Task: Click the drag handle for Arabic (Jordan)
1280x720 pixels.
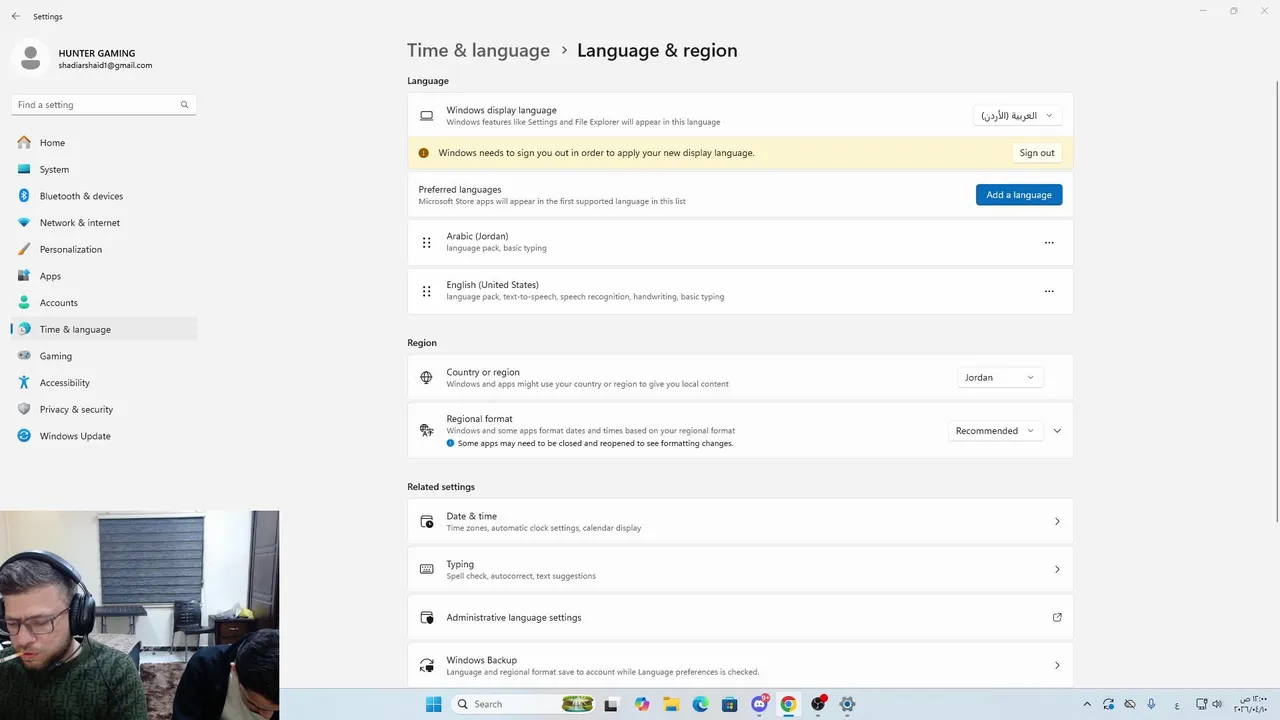Action: pyautogui.click(x=426, y=242)
